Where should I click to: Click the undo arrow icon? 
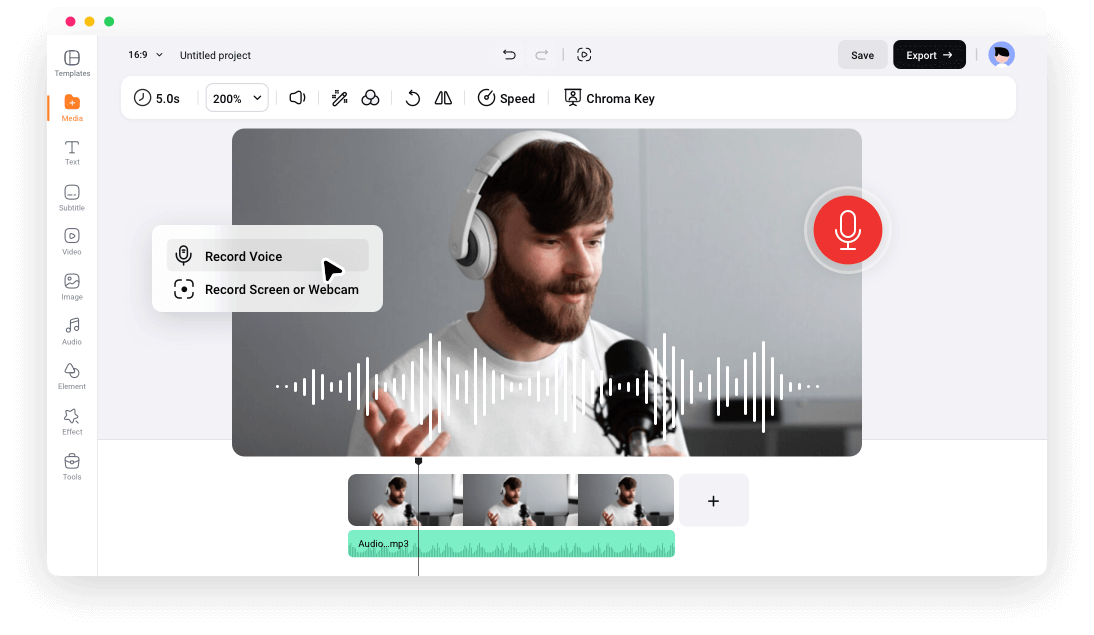[509, 54]
